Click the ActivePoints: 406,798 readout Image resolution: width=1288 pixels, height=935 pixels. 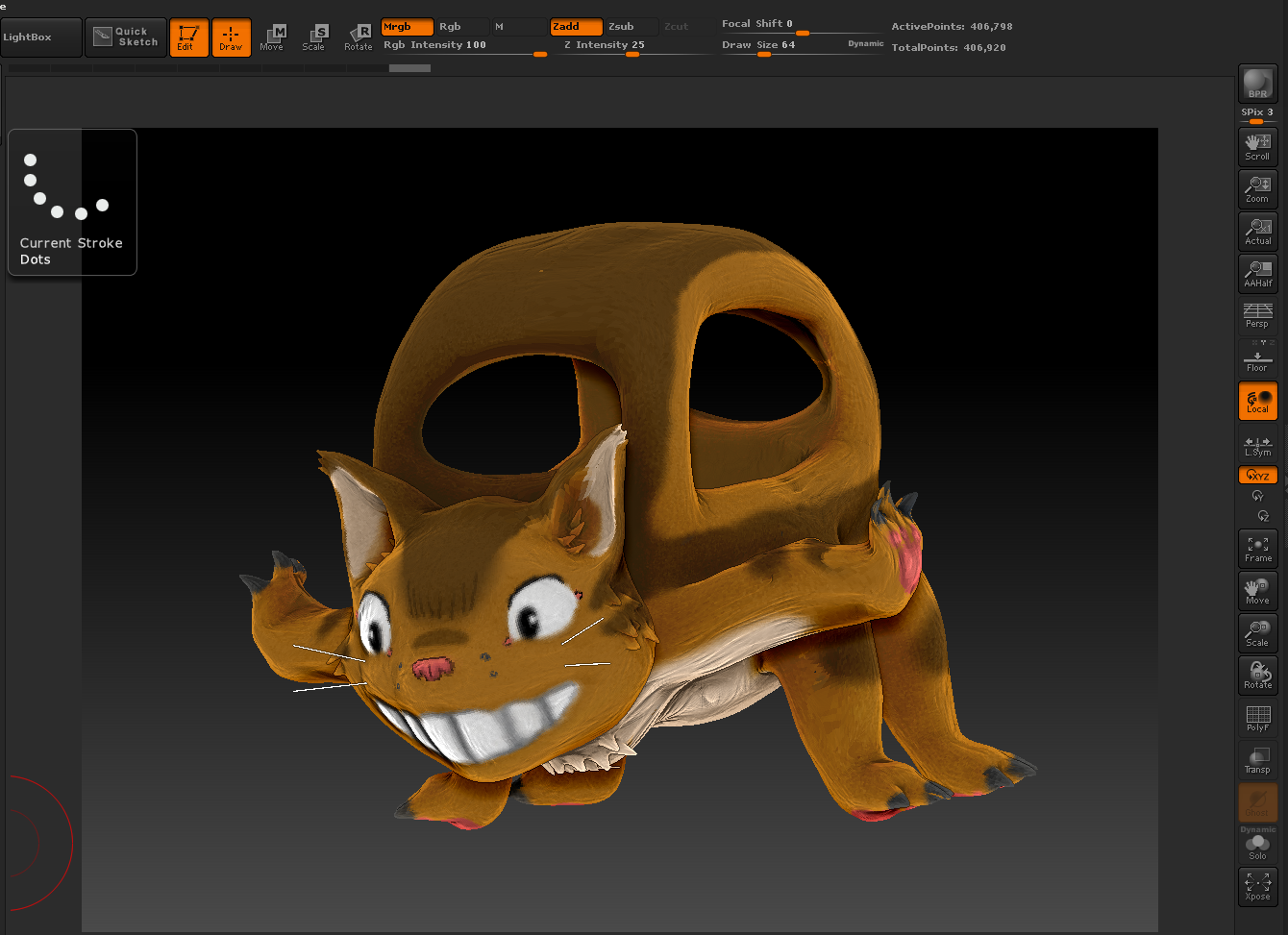pos(952,27)
